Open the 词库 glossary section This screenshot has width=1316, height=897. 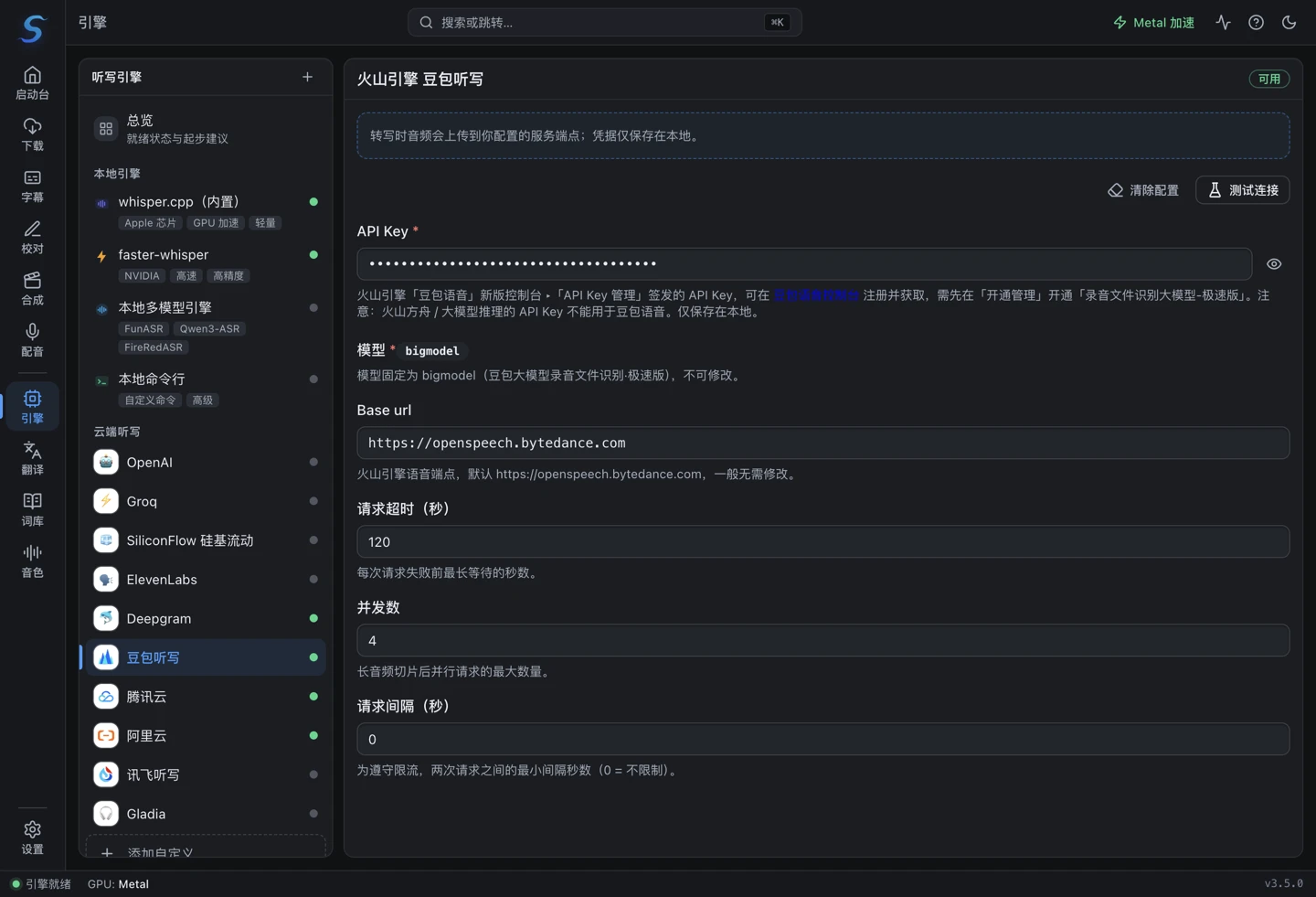pyautogui.click(x=33, y=508)
